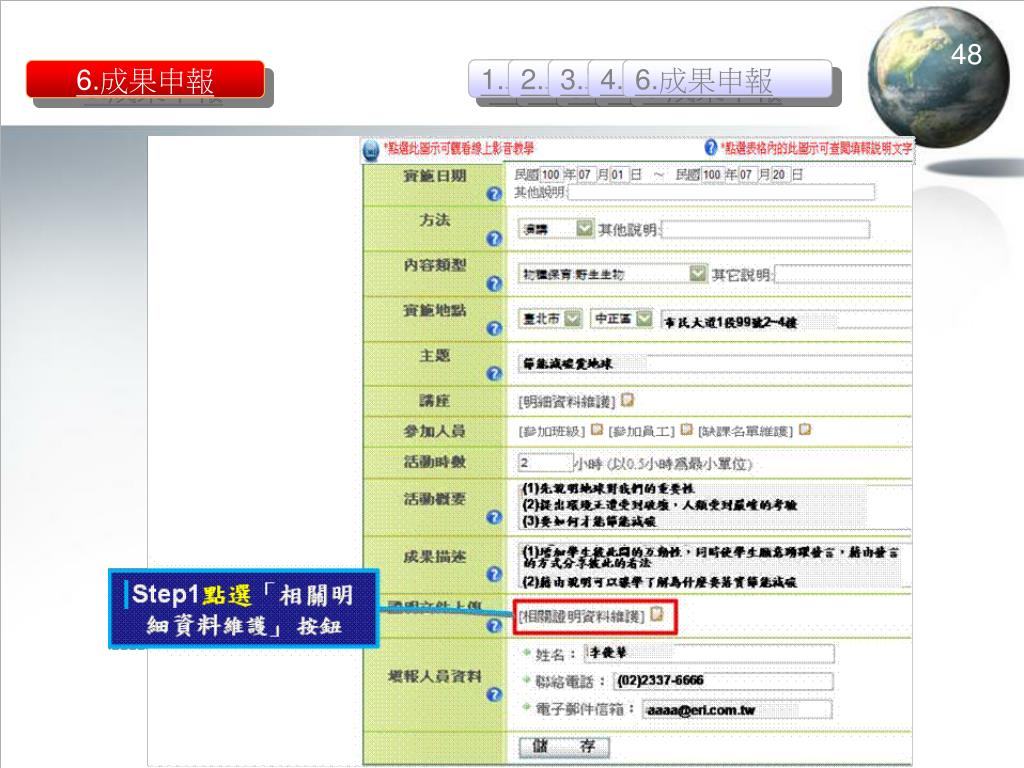The image size is (1024, 768).
Task: Click the 其他說明 field beside 方法
Action: pyautogui.click(x=765, y=230)
